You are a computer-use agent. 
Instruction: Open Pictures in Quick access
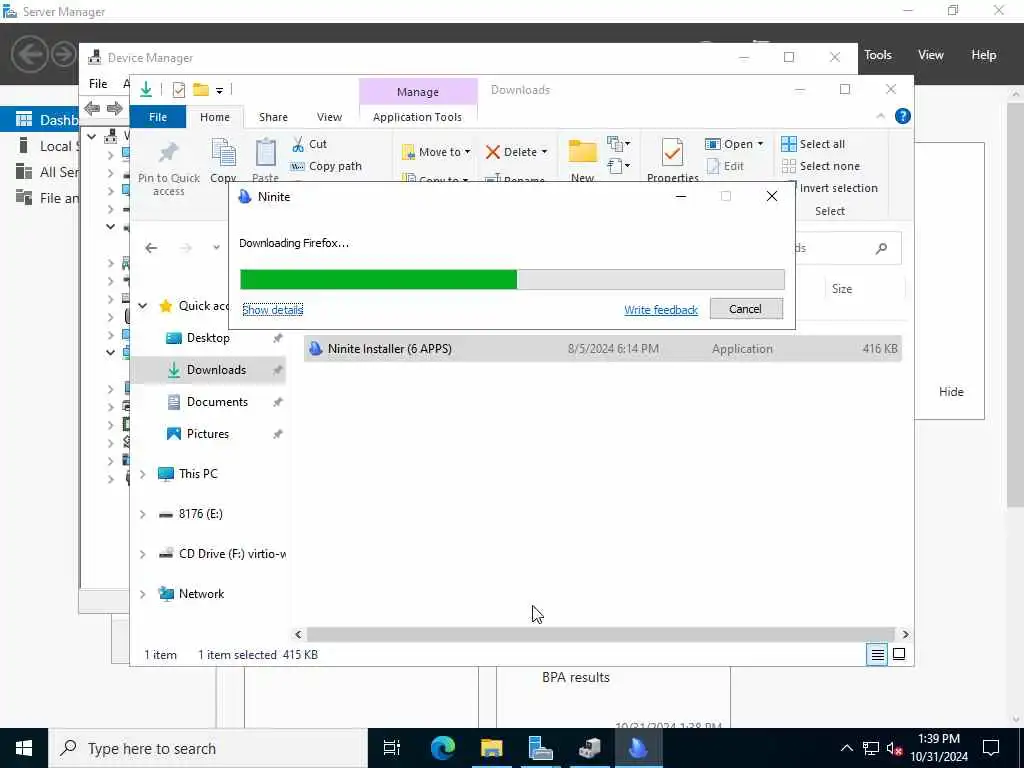(208, 434)
